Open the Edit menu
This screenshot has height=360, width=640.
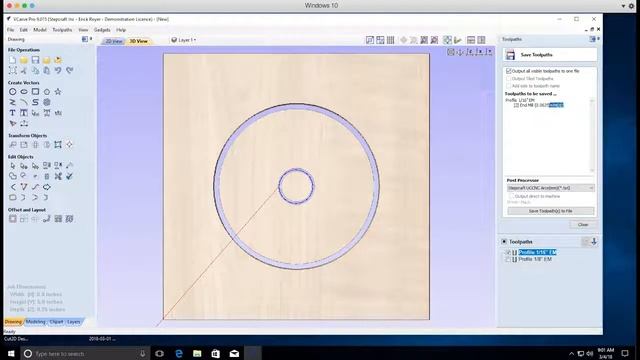pos(24,30)
